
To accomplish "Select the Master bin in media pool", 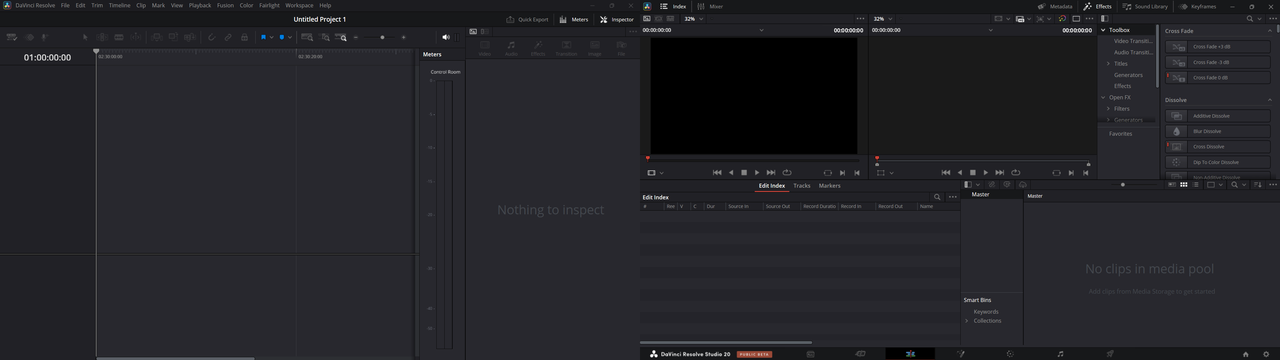I will coord(981,195).
